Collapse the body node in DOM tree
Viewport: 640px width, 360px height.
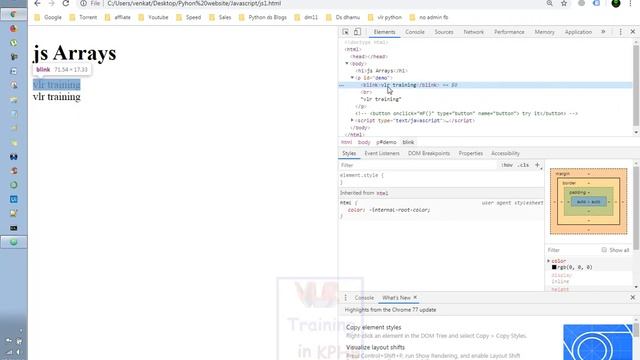(x=347, y=64)
